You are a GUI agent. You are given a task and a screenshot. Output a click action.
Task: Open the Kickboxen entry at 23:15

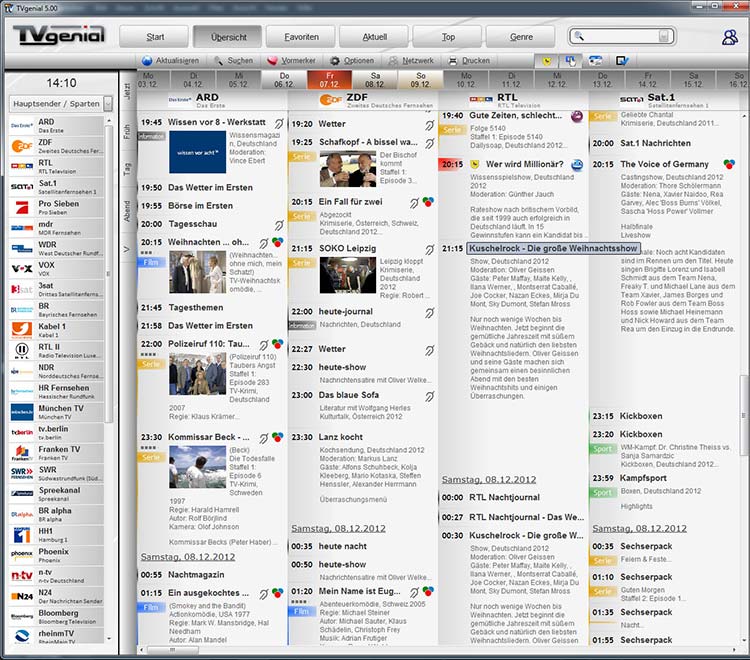[641, 416]
